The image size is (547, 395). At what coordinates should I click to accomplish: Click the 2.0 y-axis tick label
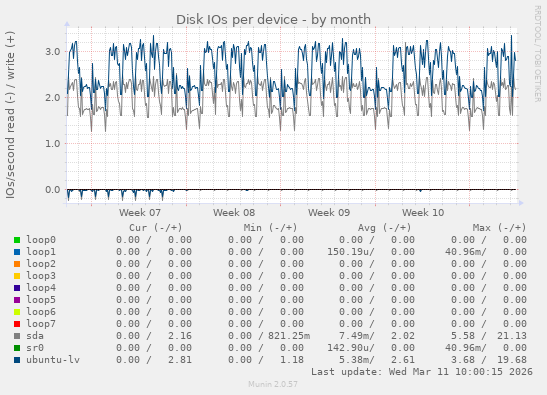click(52, 98)
